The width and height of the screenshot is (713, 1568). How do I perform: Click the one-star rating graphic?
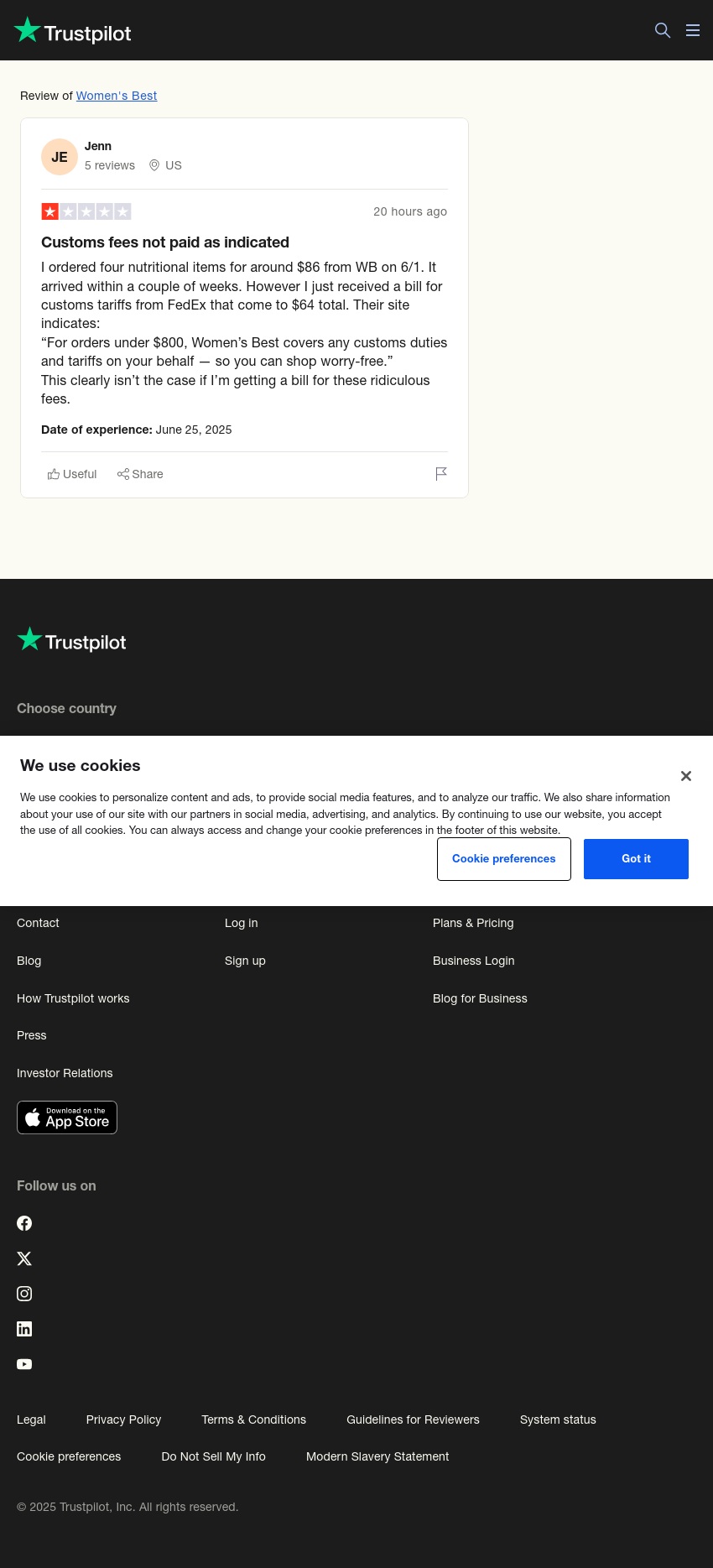tap(86, 211)
